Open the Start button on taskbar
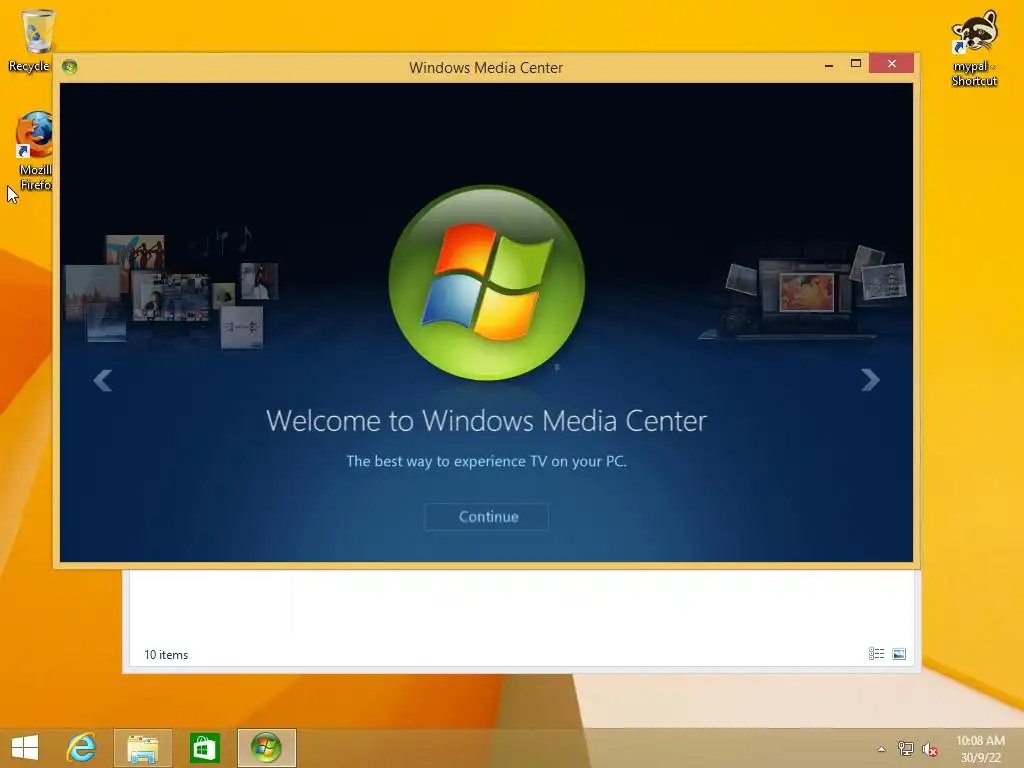Viewport: 1024px width, 768px height. click(x=25, y=748)
